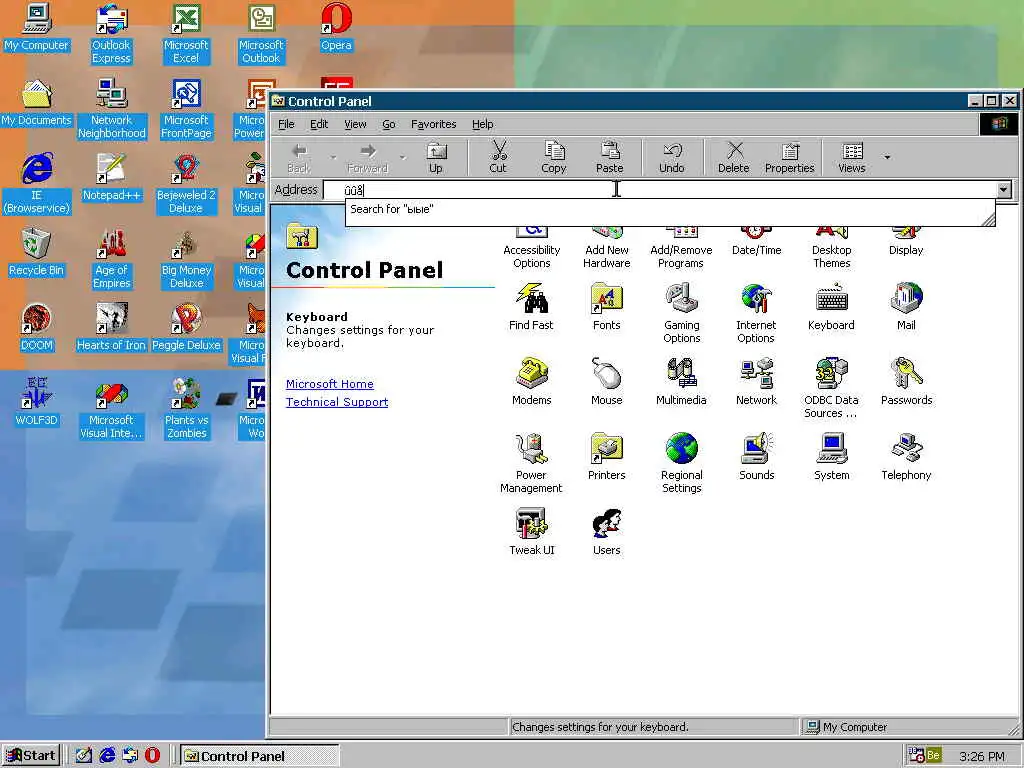This screenshot has height=768, width=1024.
Task: Click the Paste toolbar button
Action: click(609, 158)
